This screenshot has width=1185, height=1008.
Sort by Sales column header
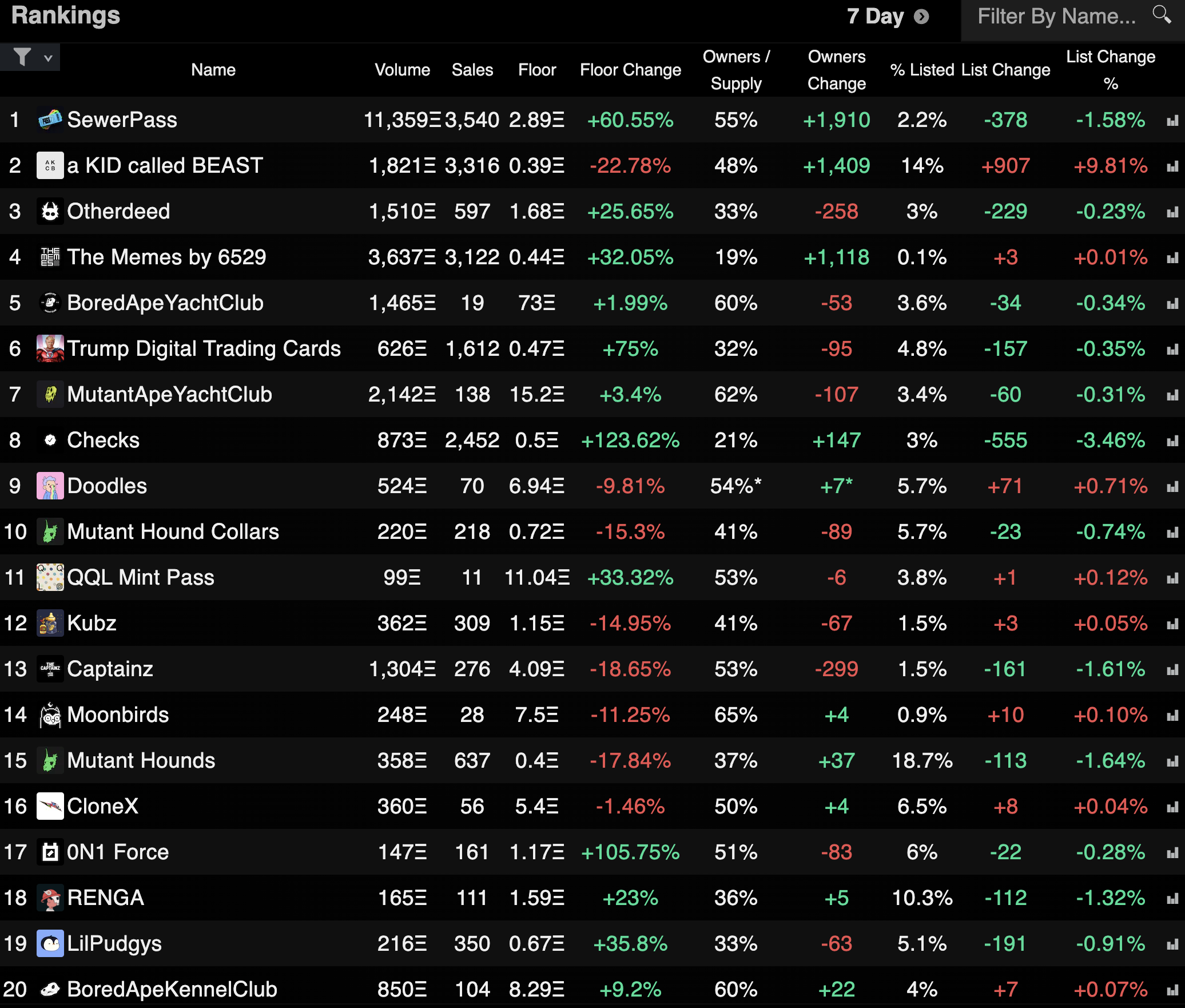click(x=472, y=70)
